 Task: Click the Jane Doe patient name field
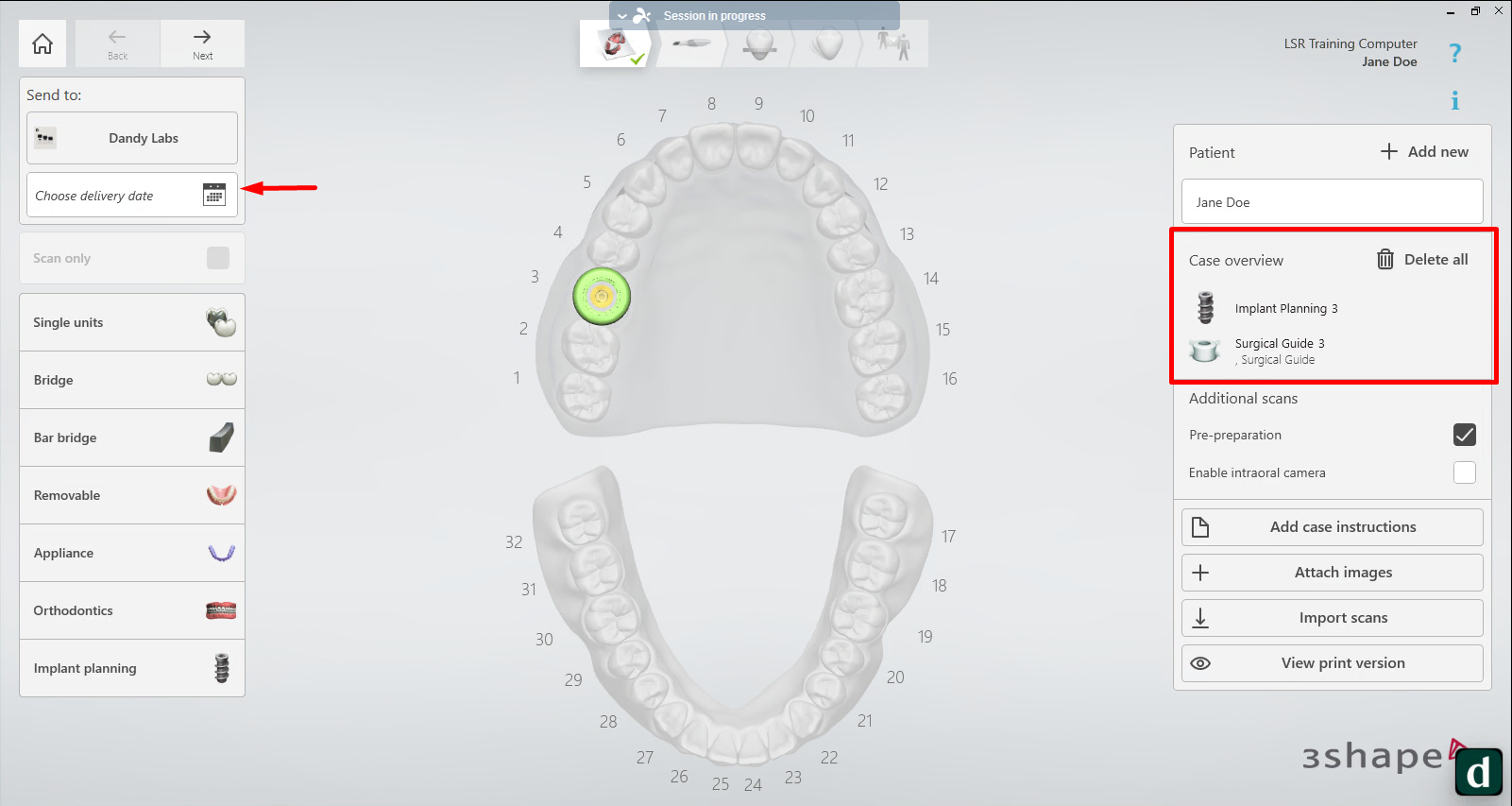point(1332,202)
